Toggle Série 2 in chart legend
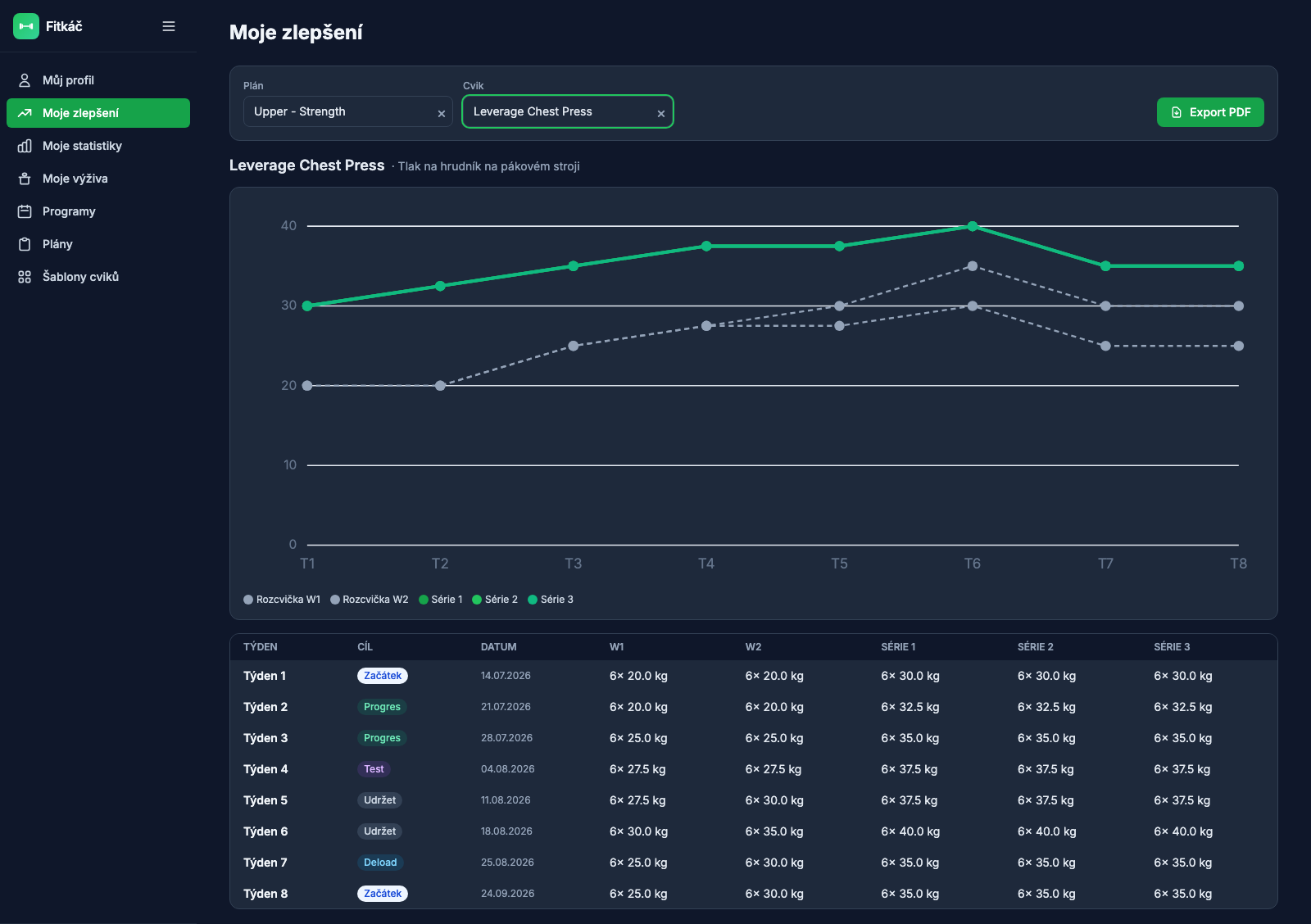 click(495, 600)
